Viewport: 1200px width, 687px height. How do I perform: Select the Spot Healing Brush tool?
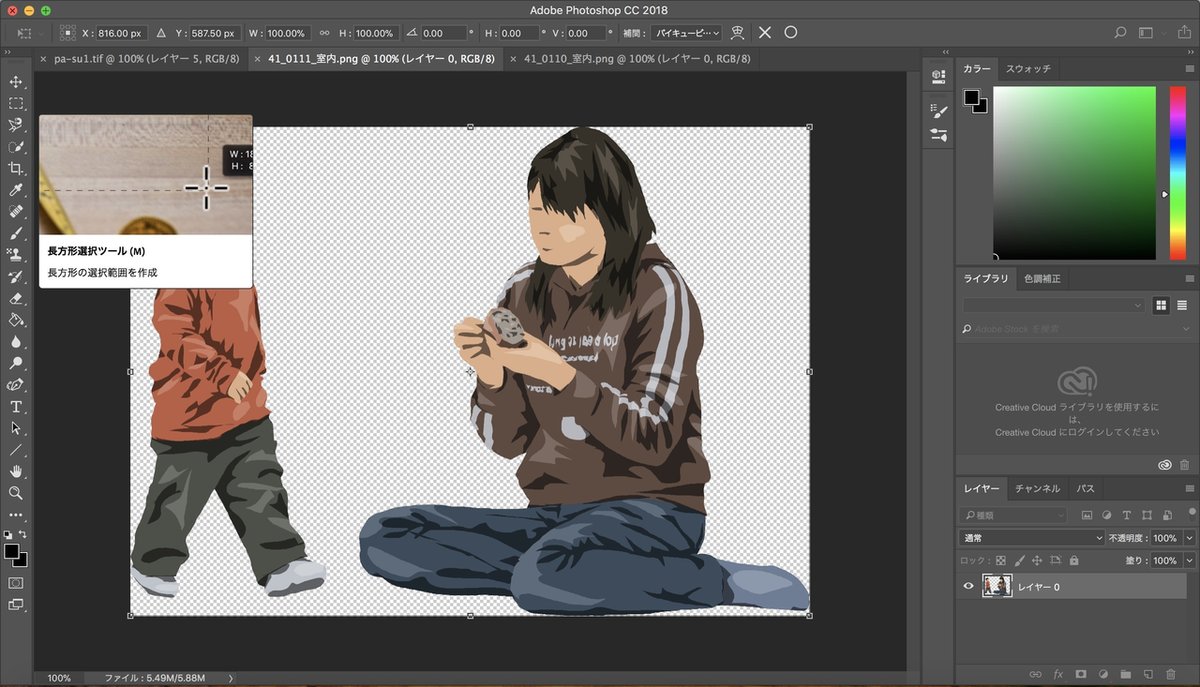(x=16, y=212)
